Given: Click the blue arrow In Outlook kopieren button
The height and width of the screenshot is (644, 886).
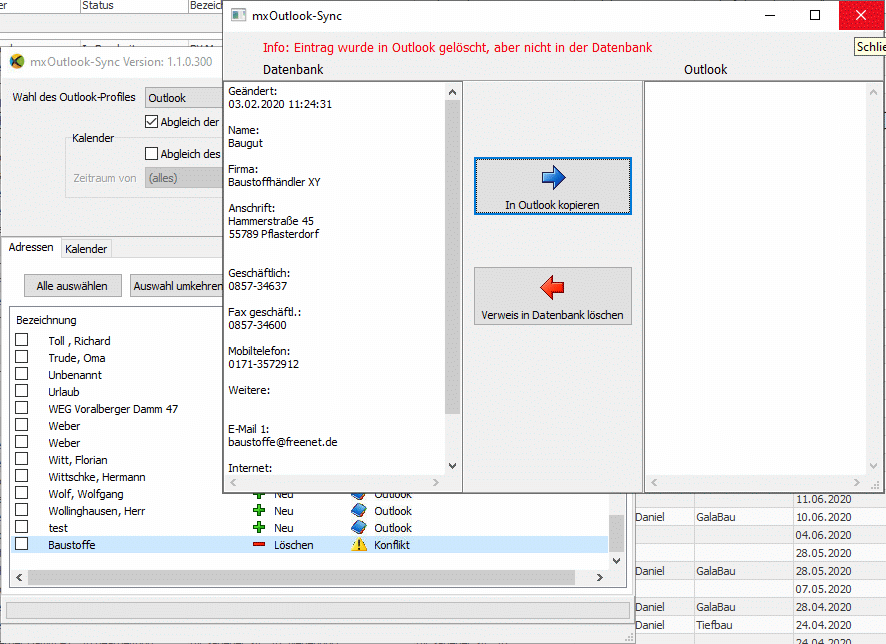Looking at the screenshot, I should [x=553, y=186].
